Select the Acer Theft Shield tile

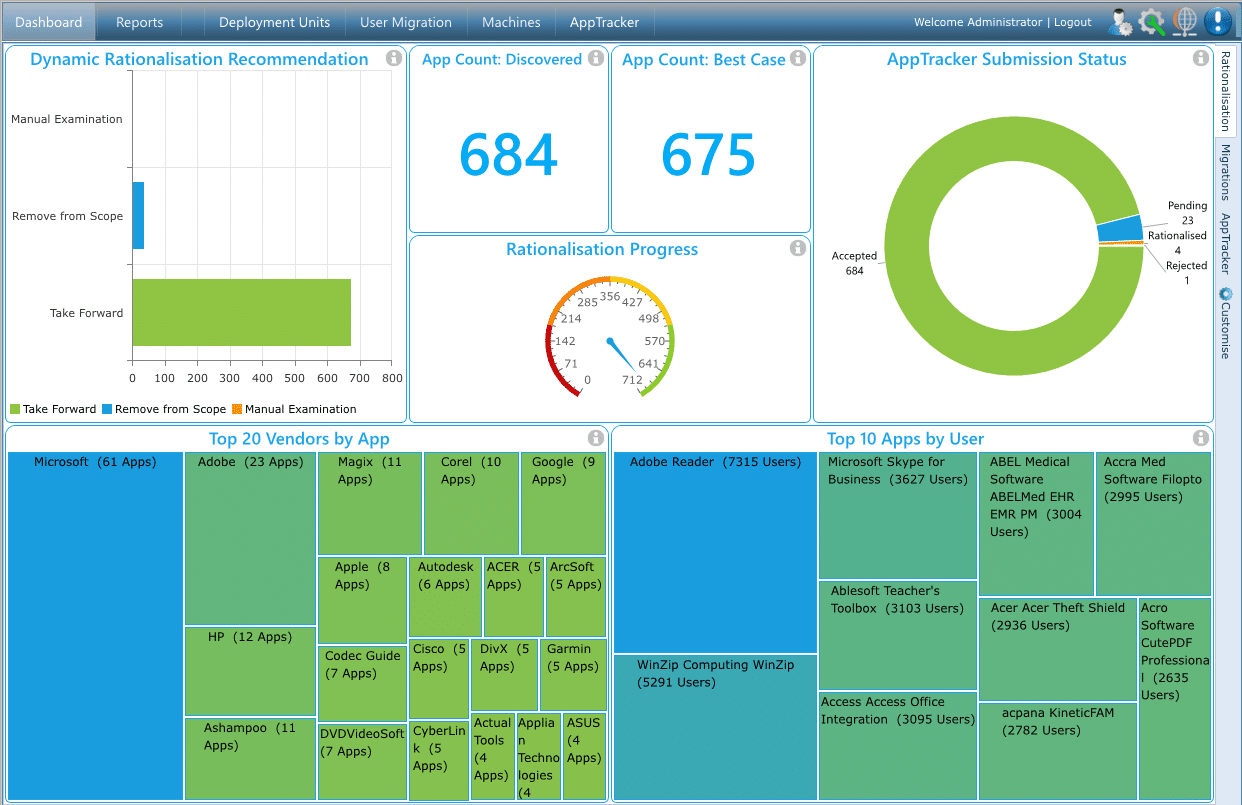1058,649
